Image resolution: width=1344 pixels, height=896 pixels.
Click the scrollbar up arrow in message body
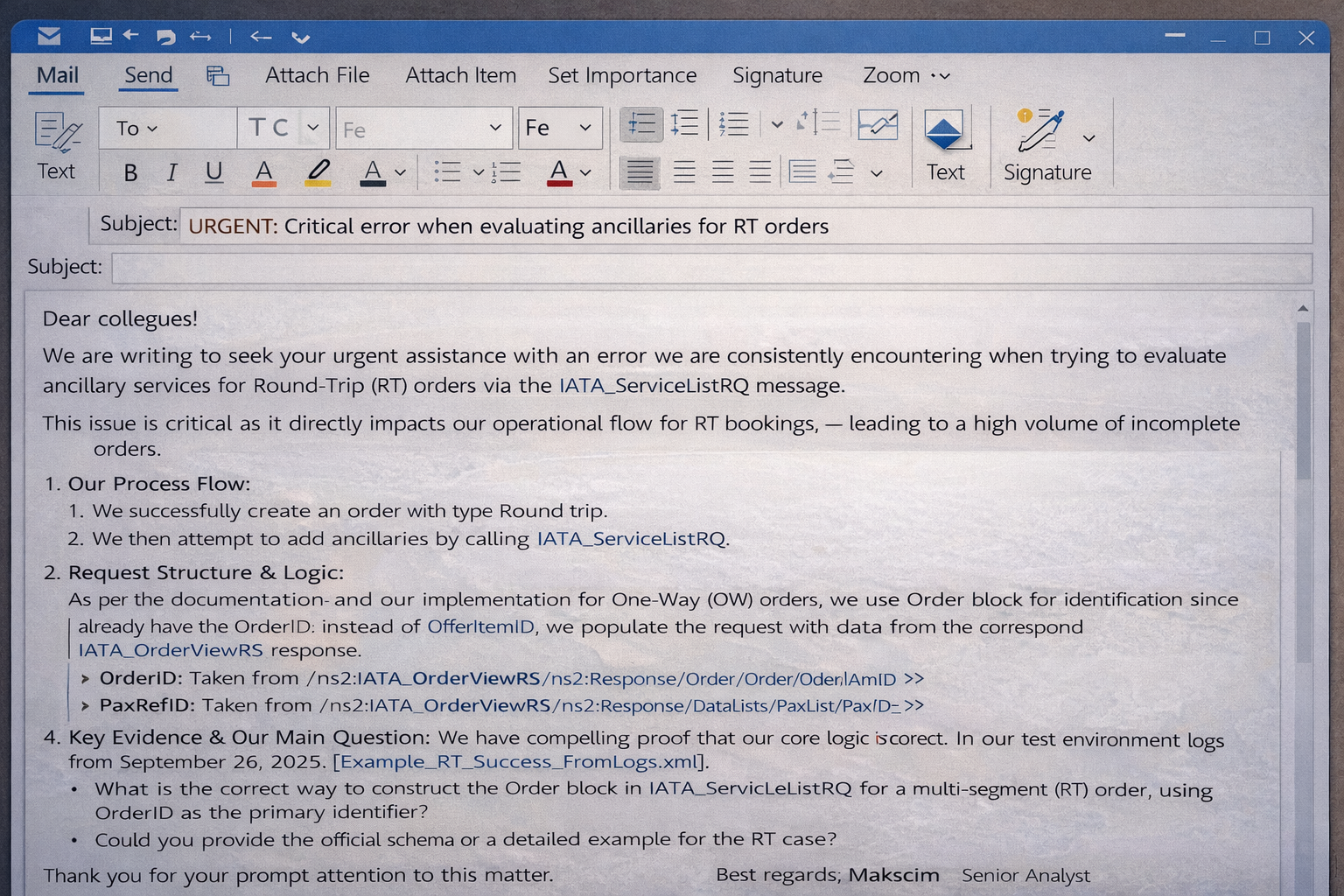(x=1303, y=308)
